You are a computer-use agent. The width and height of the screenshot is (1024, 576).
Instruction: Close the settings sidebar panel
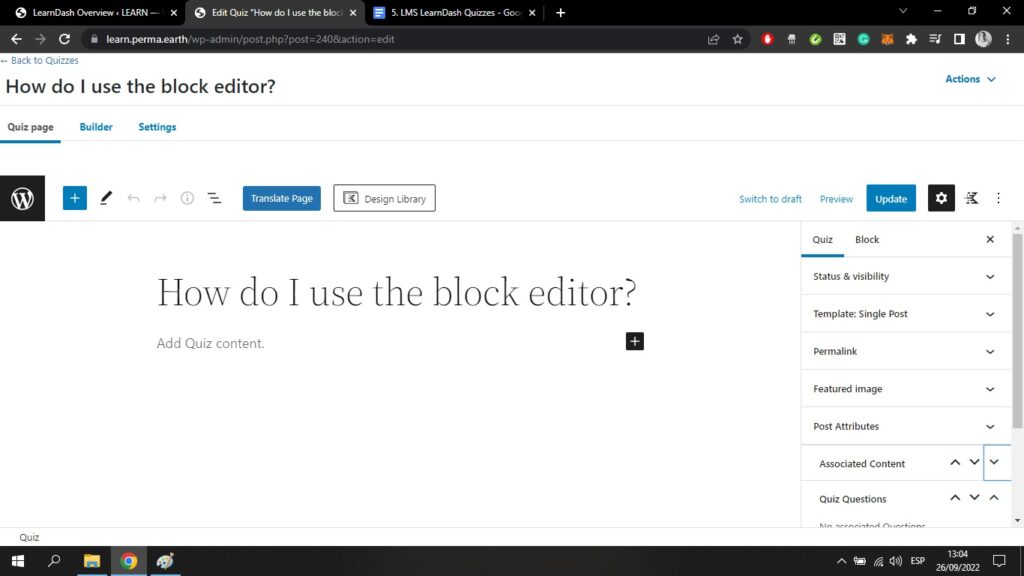click(x=990, y=239)
